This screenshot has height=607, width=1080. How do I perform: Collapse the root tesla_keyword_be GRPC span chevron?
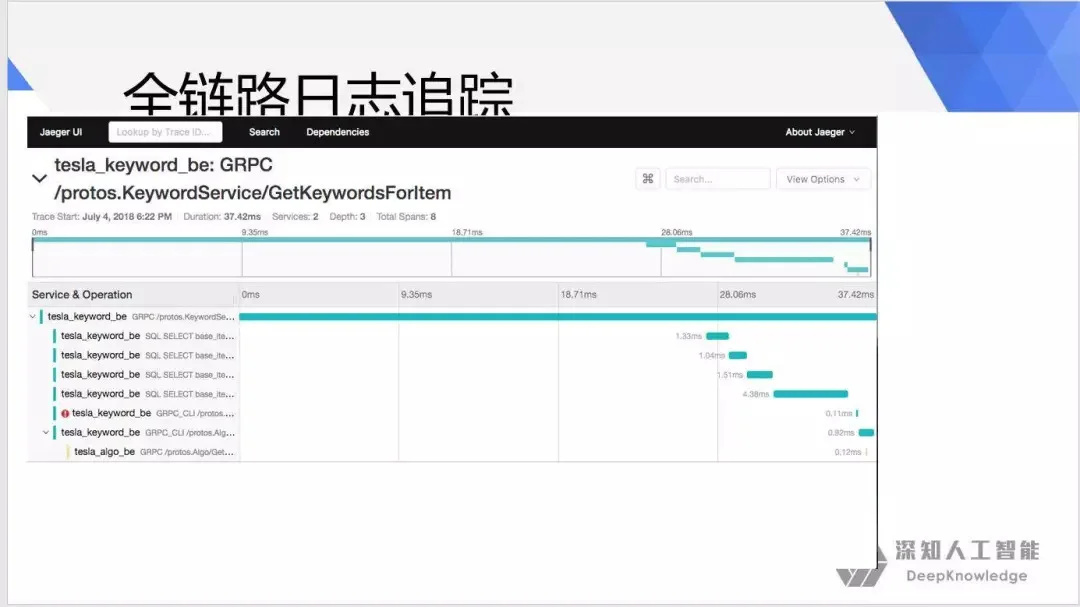point(32,317)
